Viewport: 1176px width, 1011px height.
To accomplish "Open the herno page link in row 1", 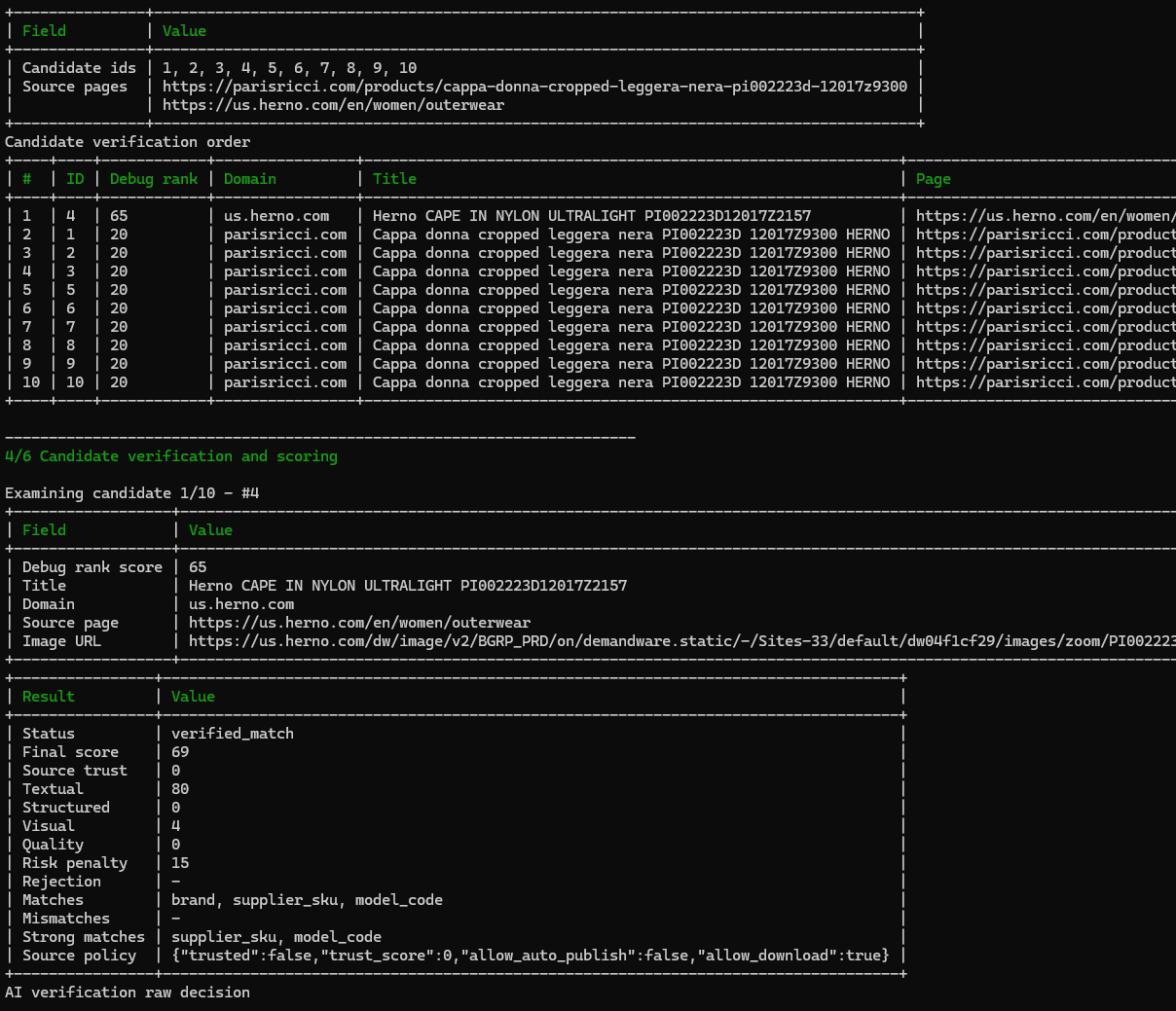I will pos(1046,216).
